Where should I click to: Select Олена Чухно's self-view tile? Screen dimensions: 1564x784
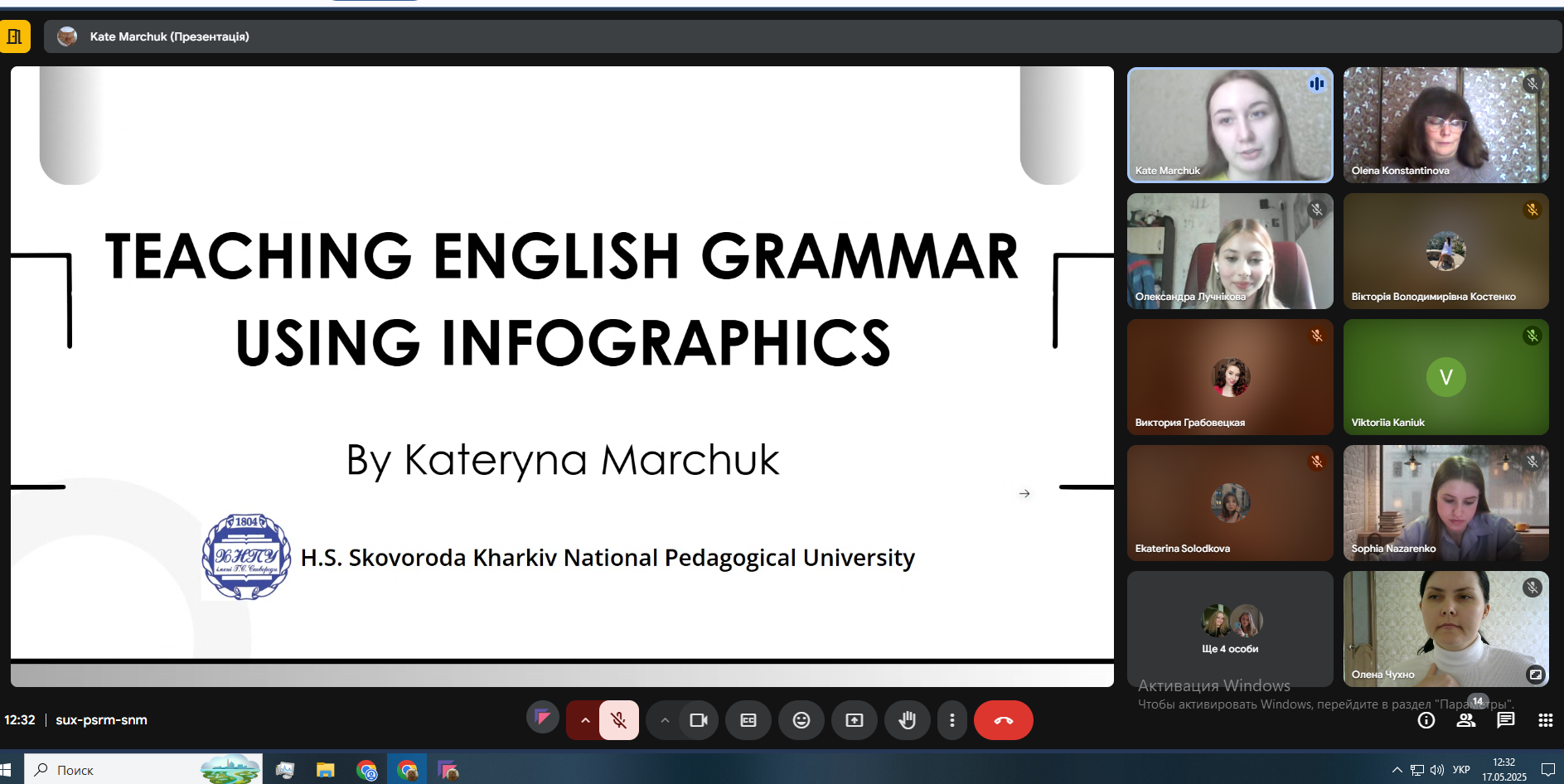click(1445, 629)
